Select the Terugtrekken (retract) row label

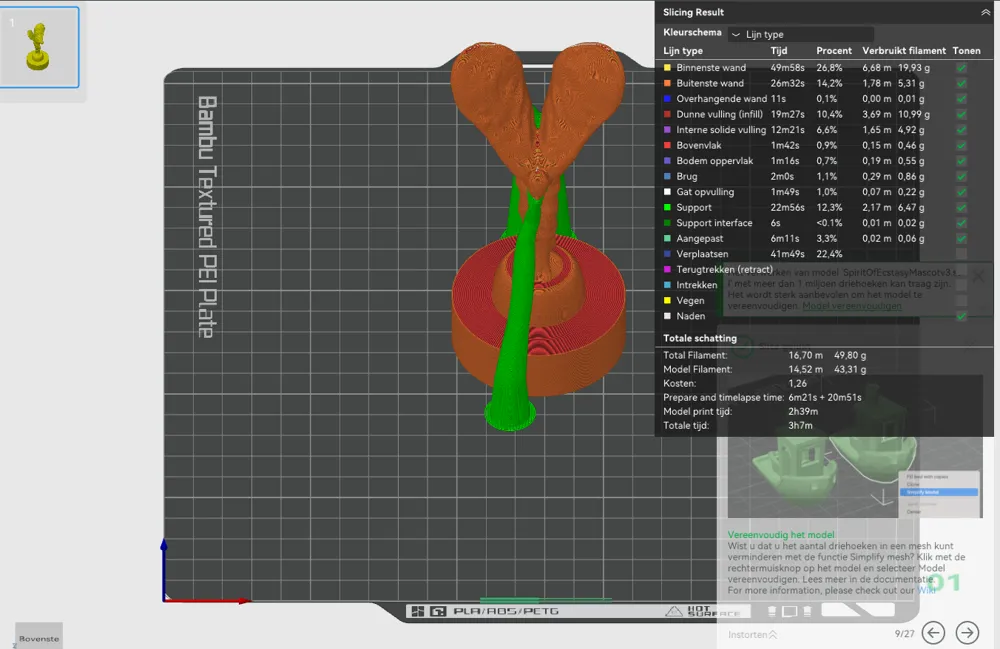coord(724,270)
